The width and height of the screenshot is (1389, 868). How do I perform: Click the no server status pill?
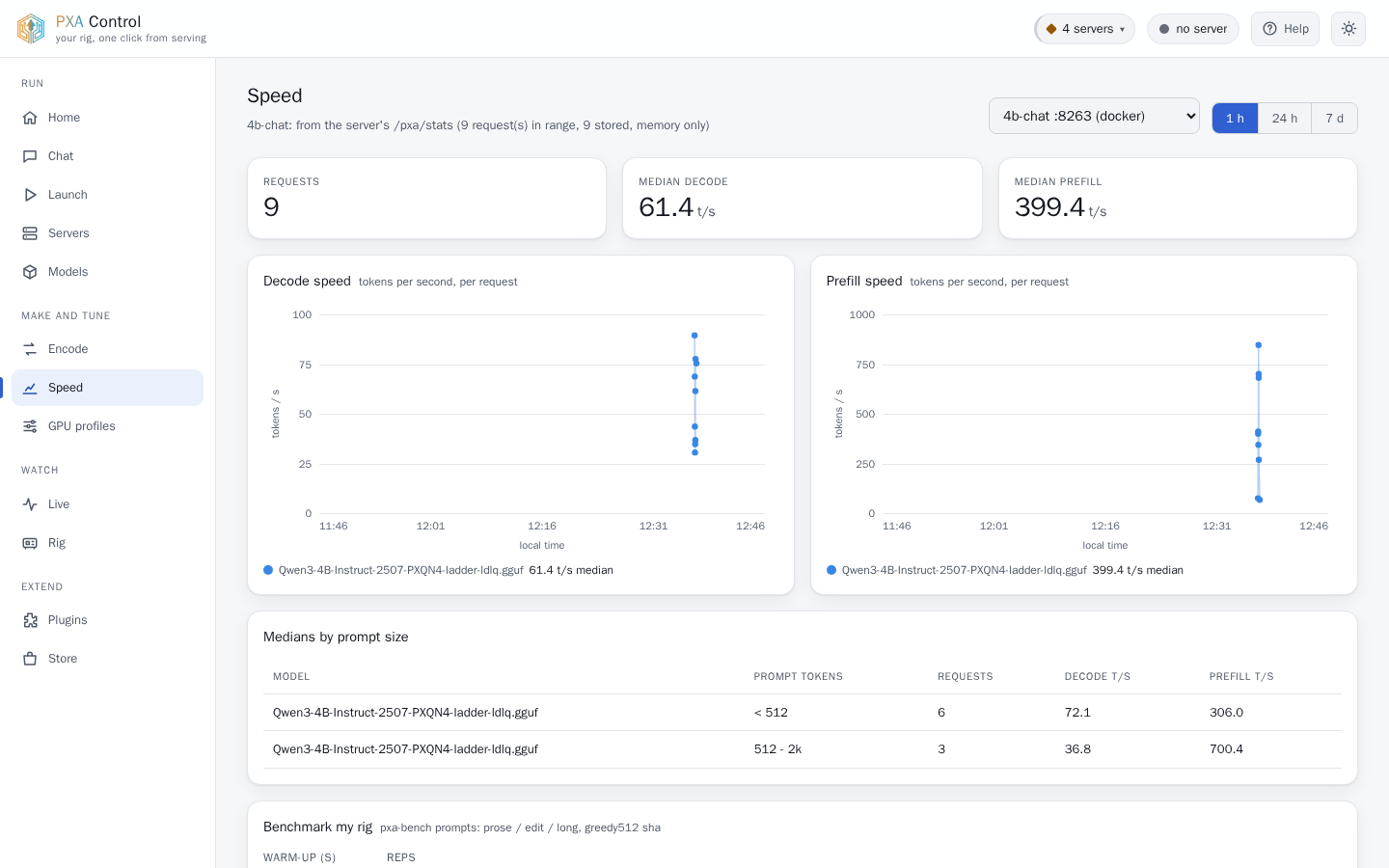point(1193,29)
